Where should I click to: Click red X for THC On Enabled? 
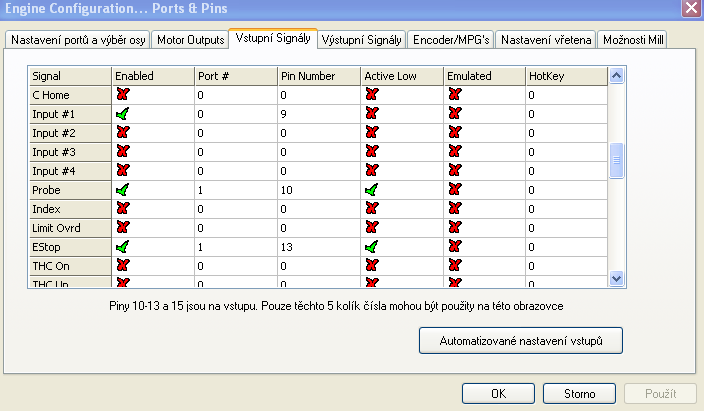click(123, 265)
